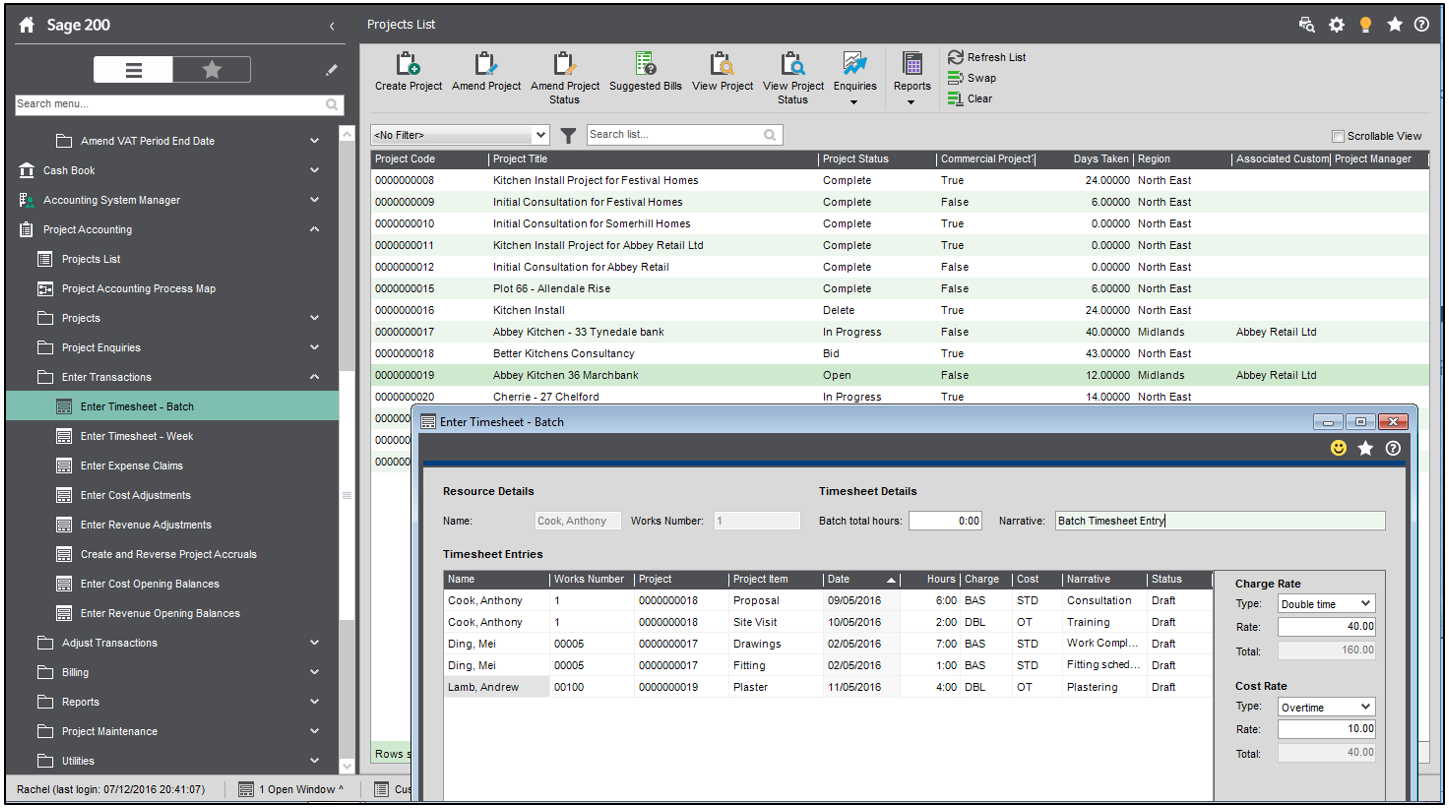Click the Search list input box

pos(684,135)
